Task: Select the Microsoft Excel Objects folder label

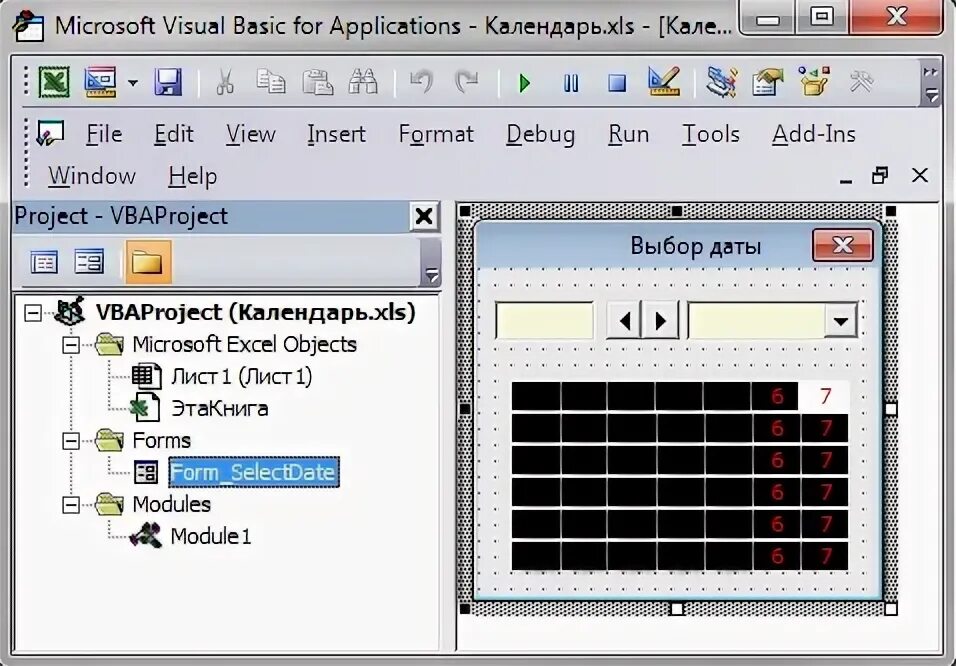Action: [244, 345]
